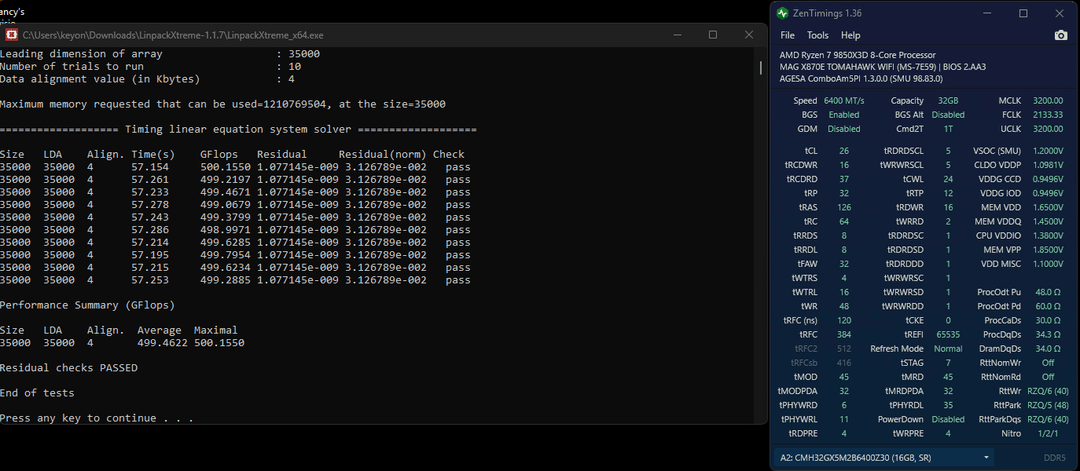Click the 6400 MT/s Speed value

[843, 101]
